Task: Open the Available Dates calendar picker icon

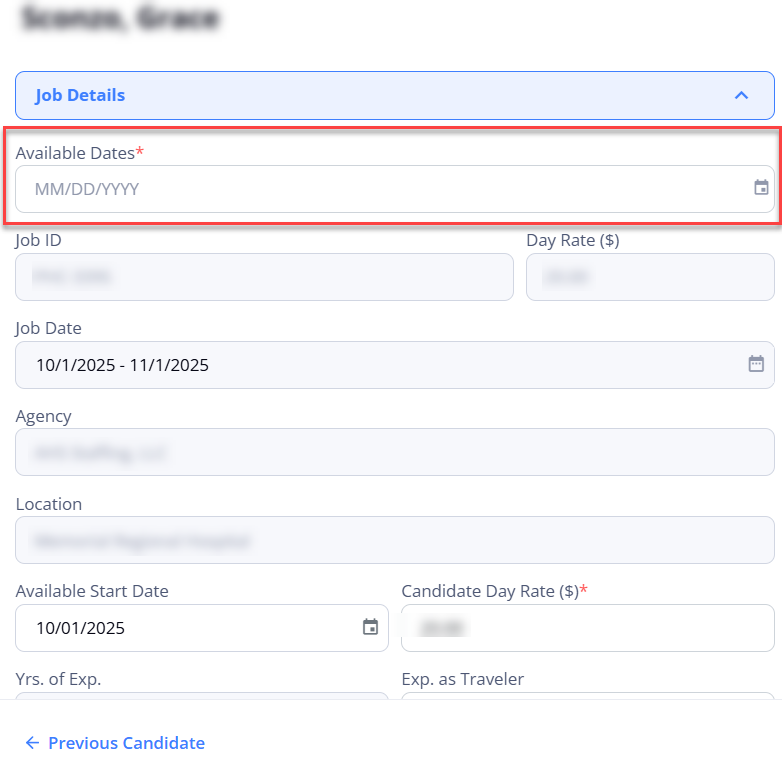Action: pyautogui.click(x=761, y=188)
